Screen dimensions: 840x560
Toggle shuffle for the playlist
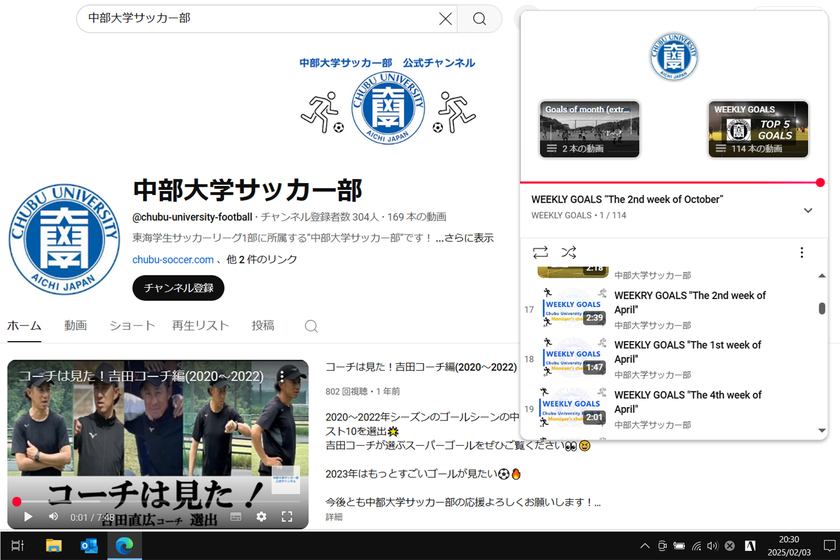click(569, 253)
